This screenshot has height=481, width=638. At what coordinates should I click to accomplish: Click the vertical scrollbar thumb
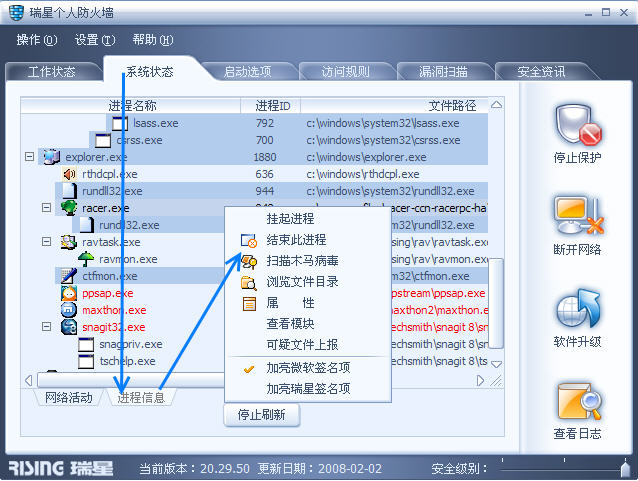(x=496, y=304)
